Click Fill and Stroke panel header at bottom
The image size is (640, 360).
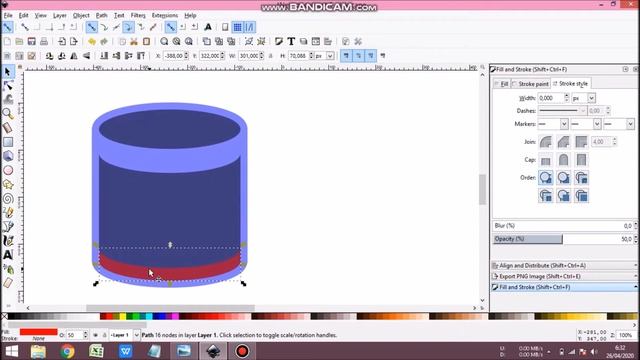[x=564, y=287]
